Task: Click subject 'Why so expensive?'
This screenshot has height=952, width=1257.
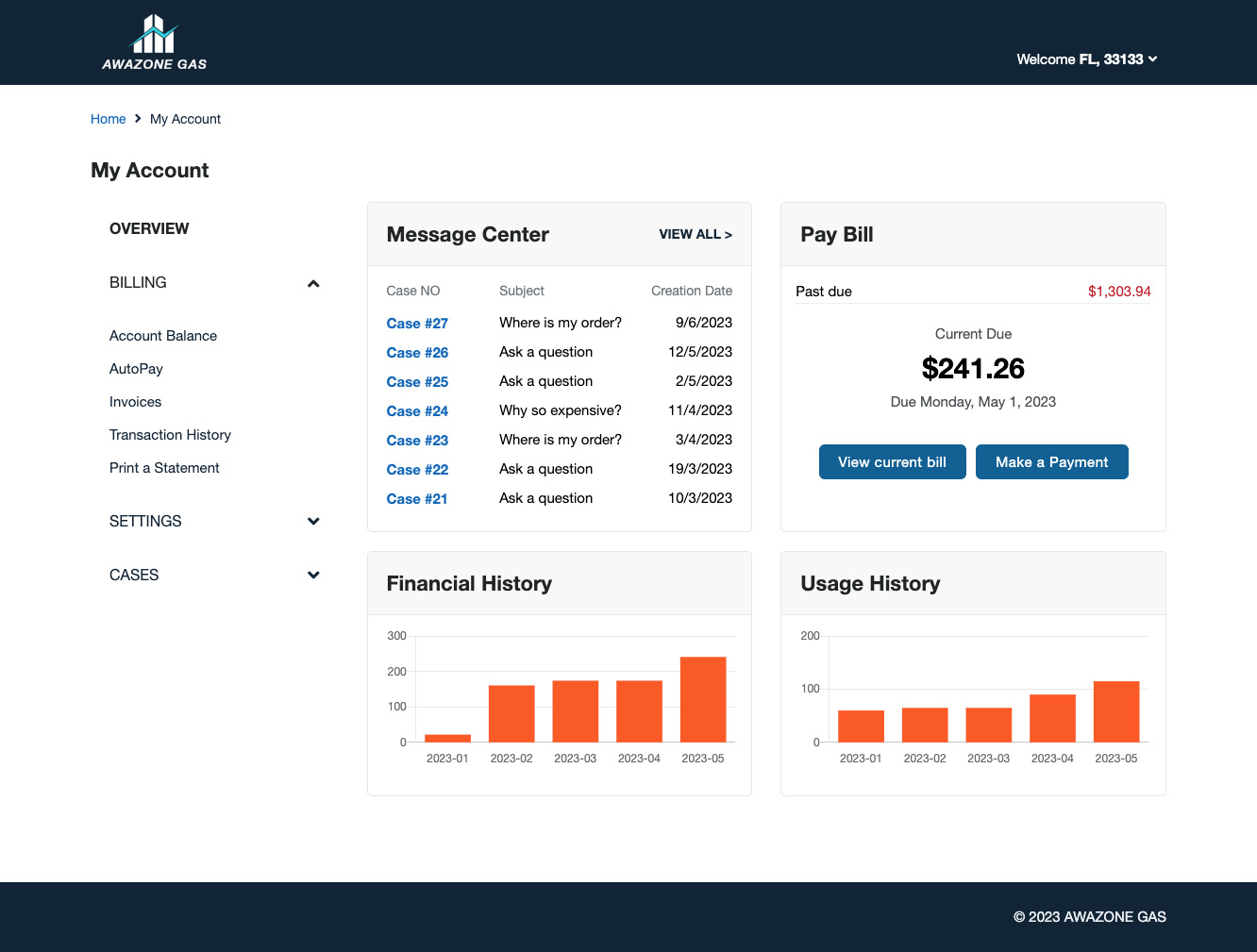Action: [561, 410]
